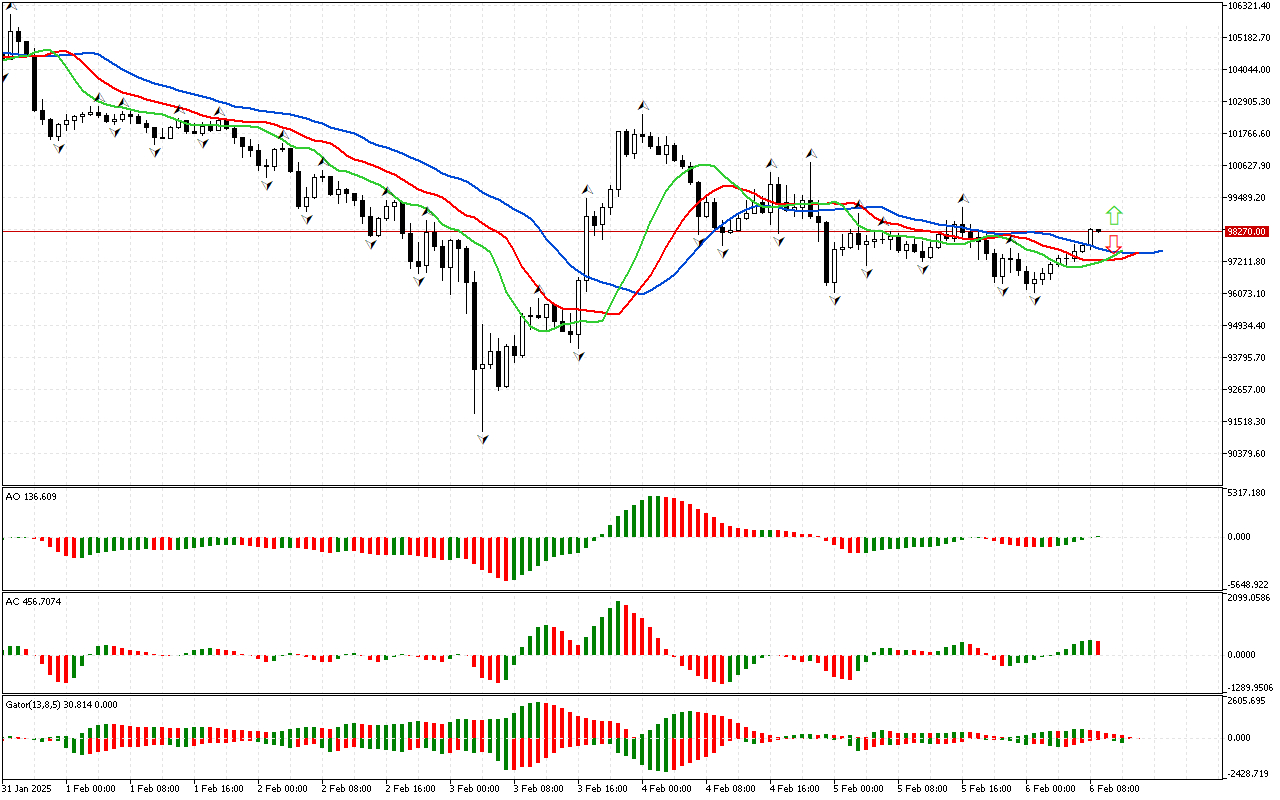Image resolution: width=1280 pixels, height=800 pixels.
Task: Select the 1 Feb 00:00 time label
Action: tap(91, 789)
